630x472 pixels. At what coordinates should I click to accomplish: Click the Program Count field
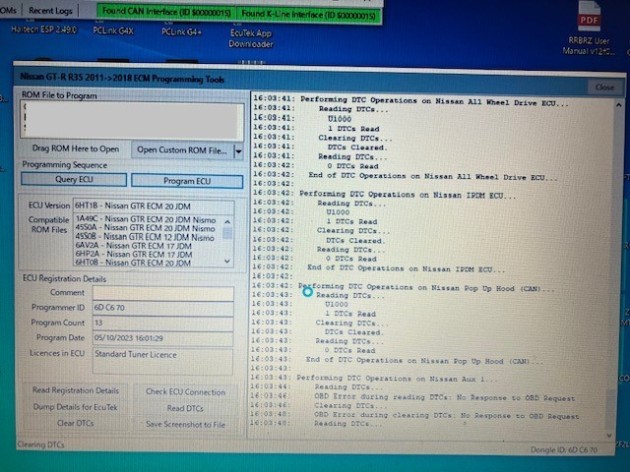pos(163,323)
